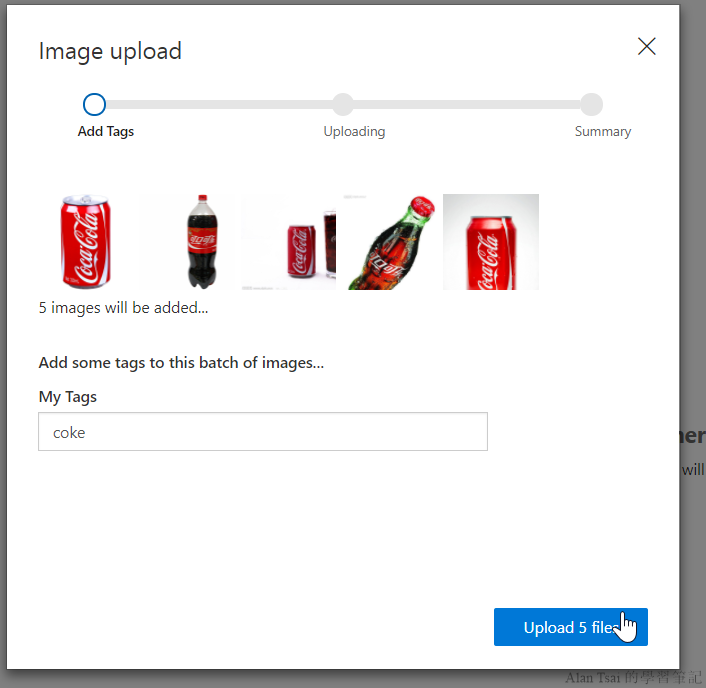Select the Add Tags step circle
This screenshot has width=706, height=688.
pyautogui.click(x=94, y=104)
